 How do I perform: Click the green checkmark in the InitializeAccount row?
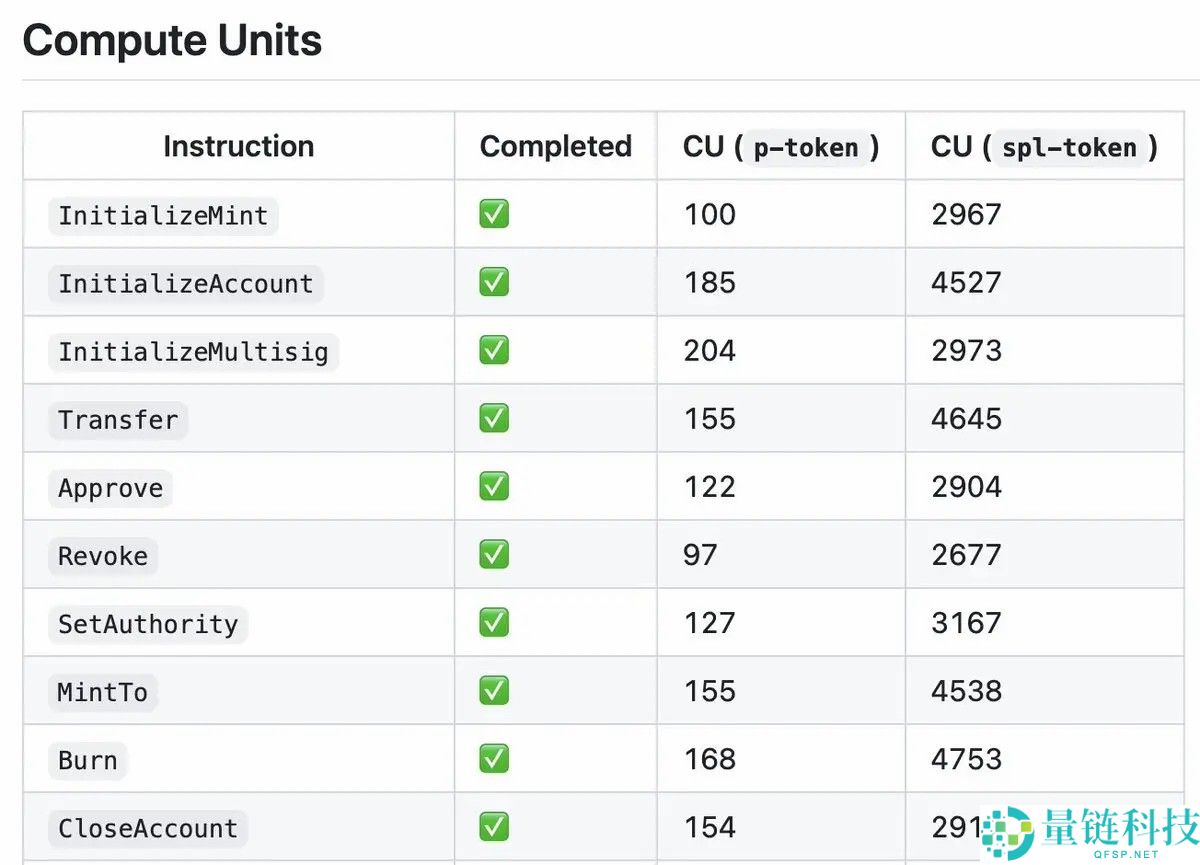(494, 282)
